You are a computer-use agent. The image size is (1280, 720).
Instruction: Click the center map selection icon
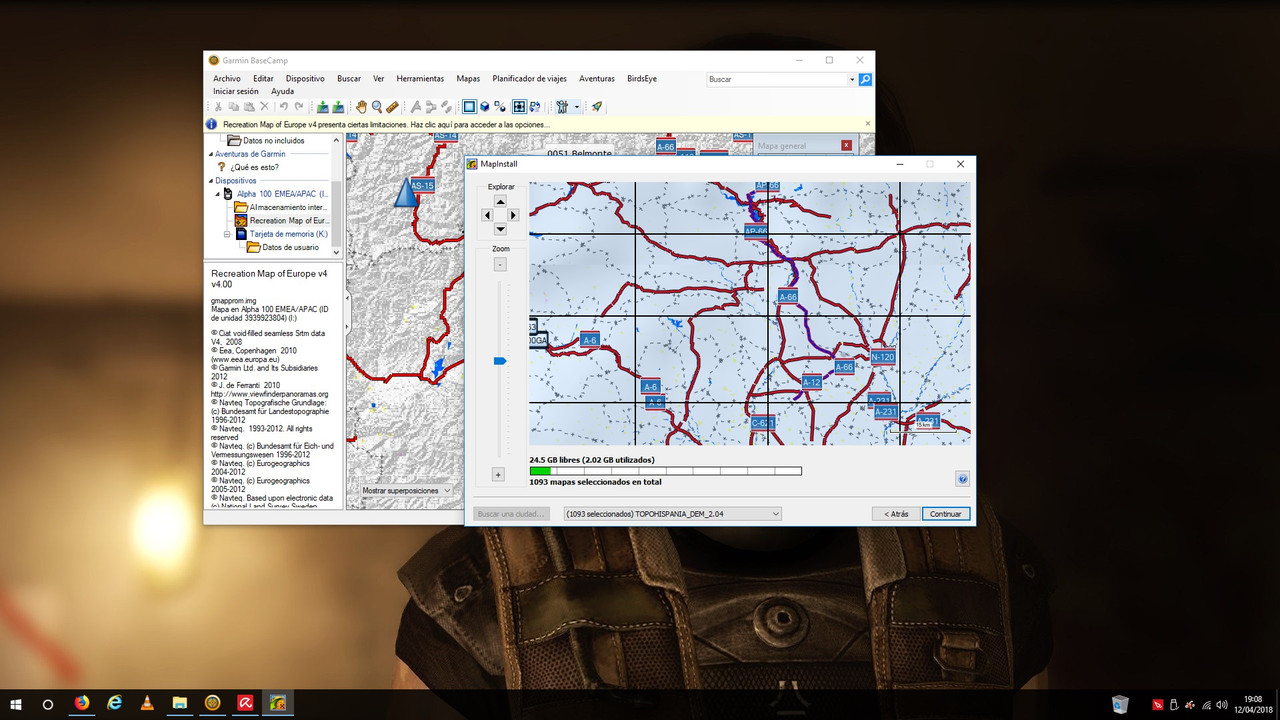pyautogui.click(x=519, y=106)
